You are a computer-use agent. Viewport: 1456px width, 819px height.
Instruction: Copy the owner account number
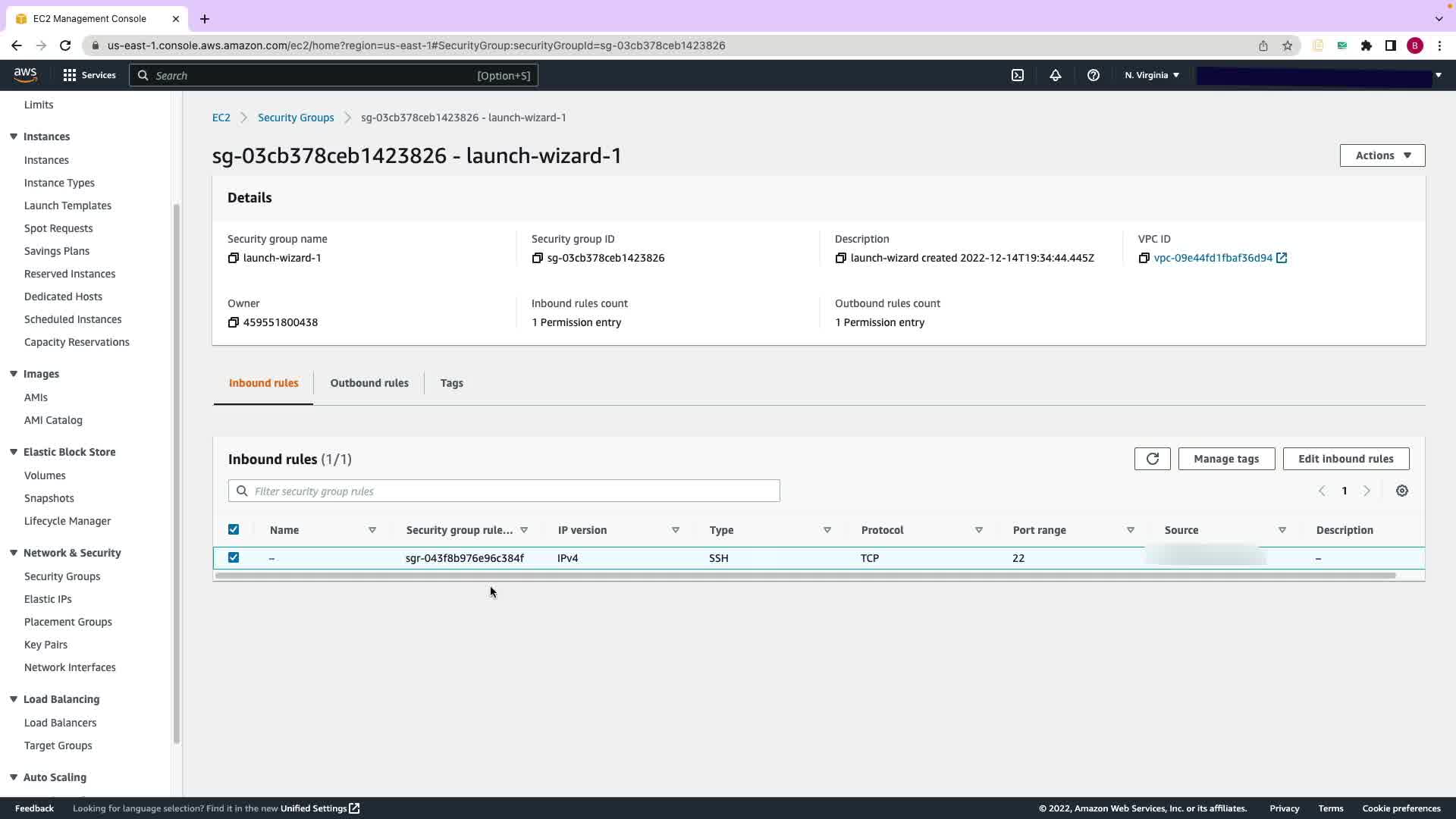point(234,322)
